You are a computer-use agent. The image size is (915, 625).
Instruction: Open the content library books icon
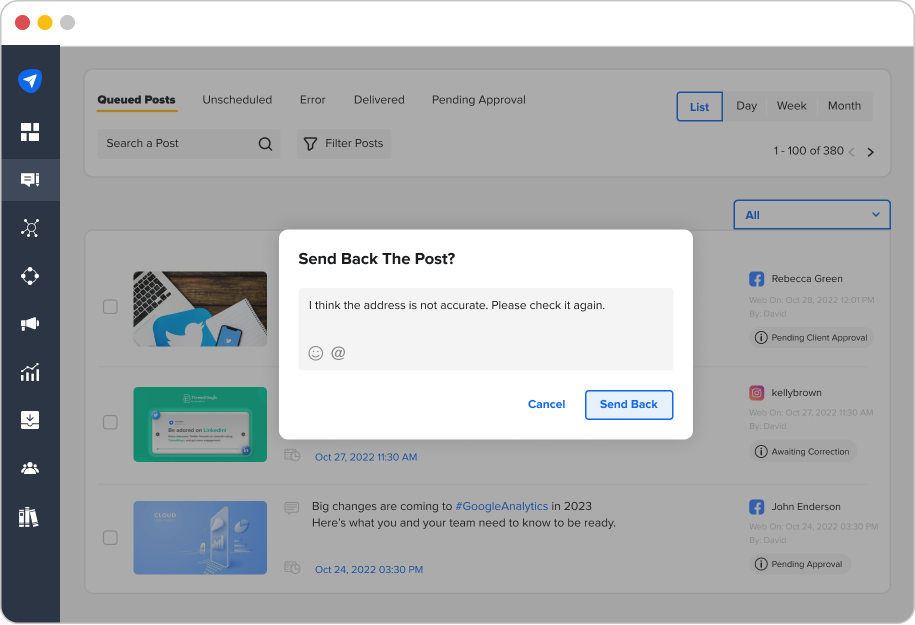[x=30, y=517]
